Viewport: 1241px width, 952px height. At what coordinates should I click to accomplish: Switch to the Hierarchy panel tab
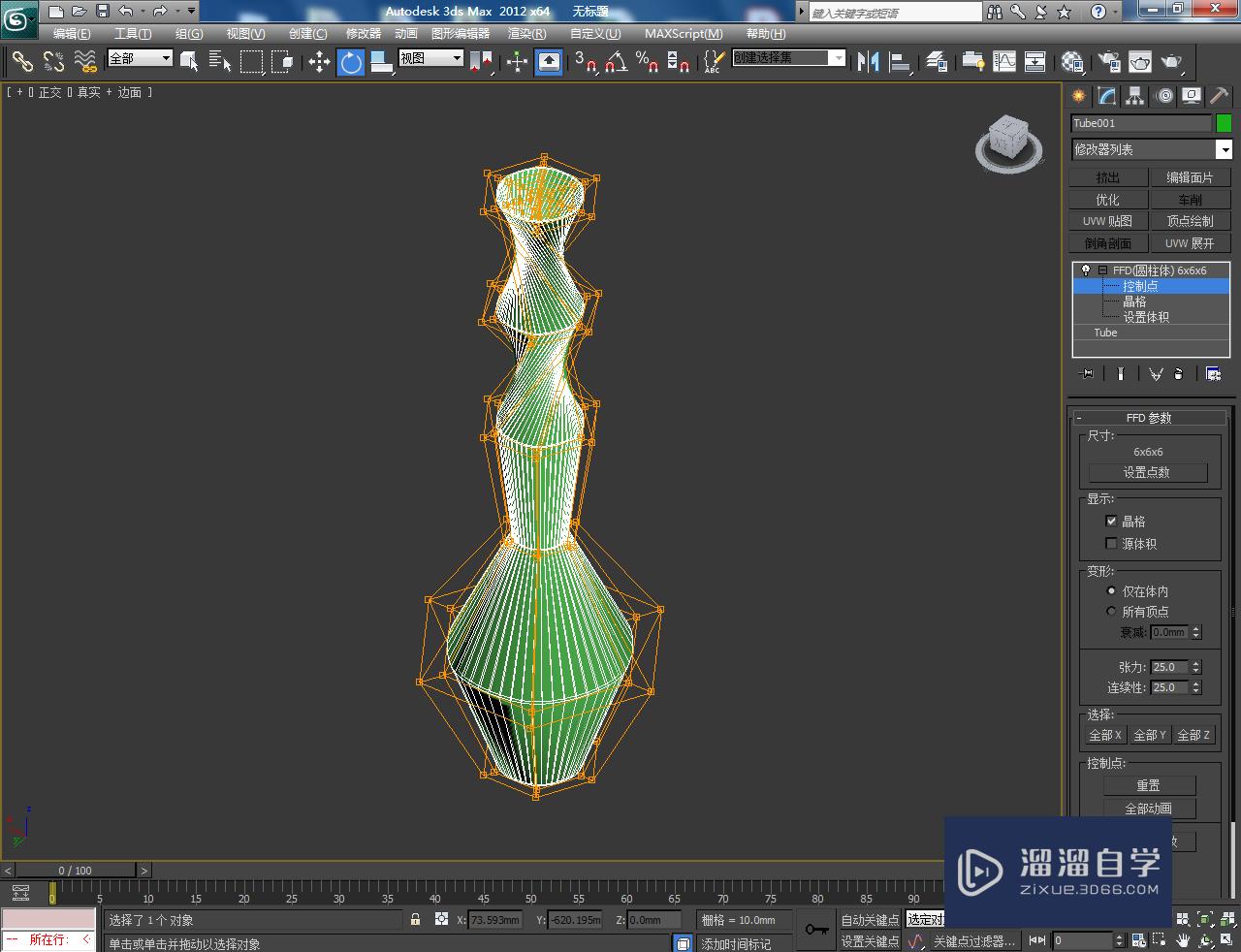pos(1134,95)
